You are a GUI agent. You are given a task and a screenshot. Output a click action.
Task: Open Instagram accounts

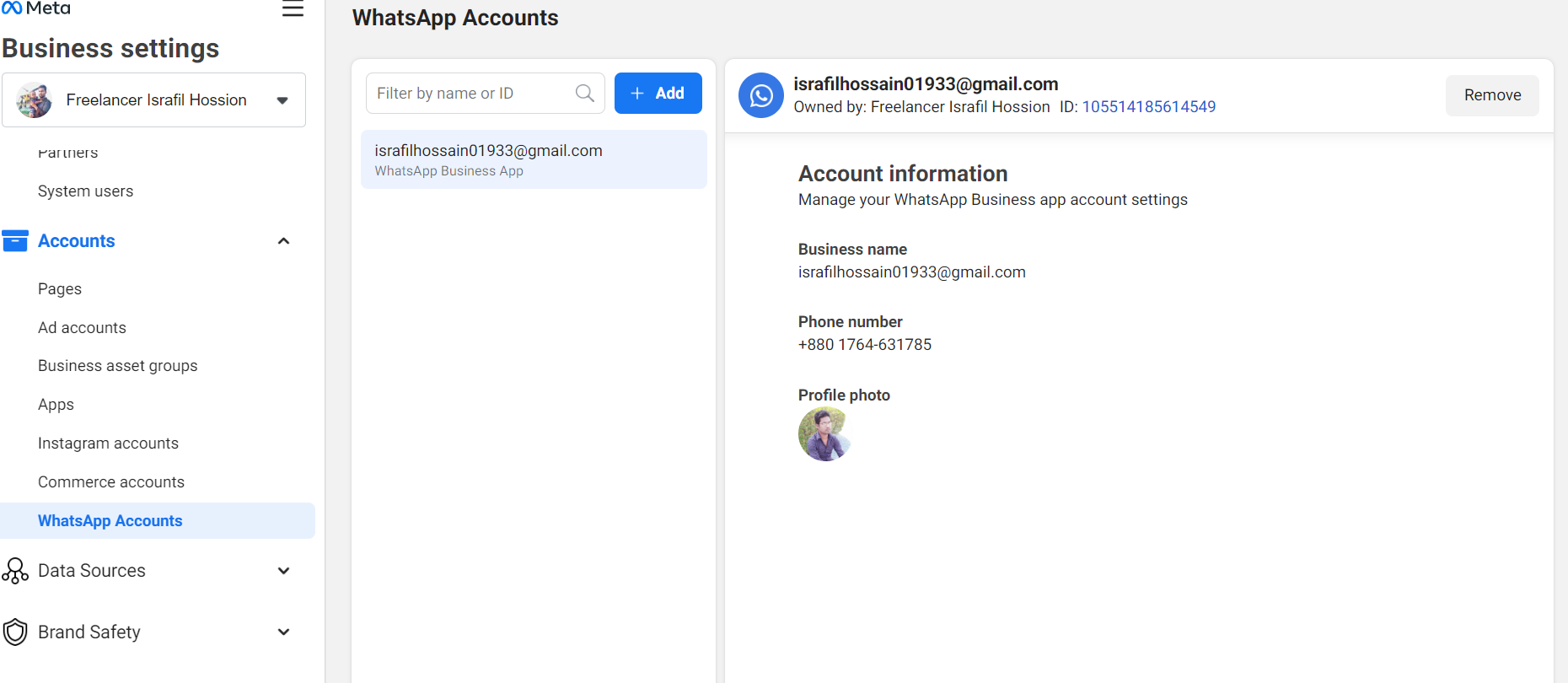108,444
